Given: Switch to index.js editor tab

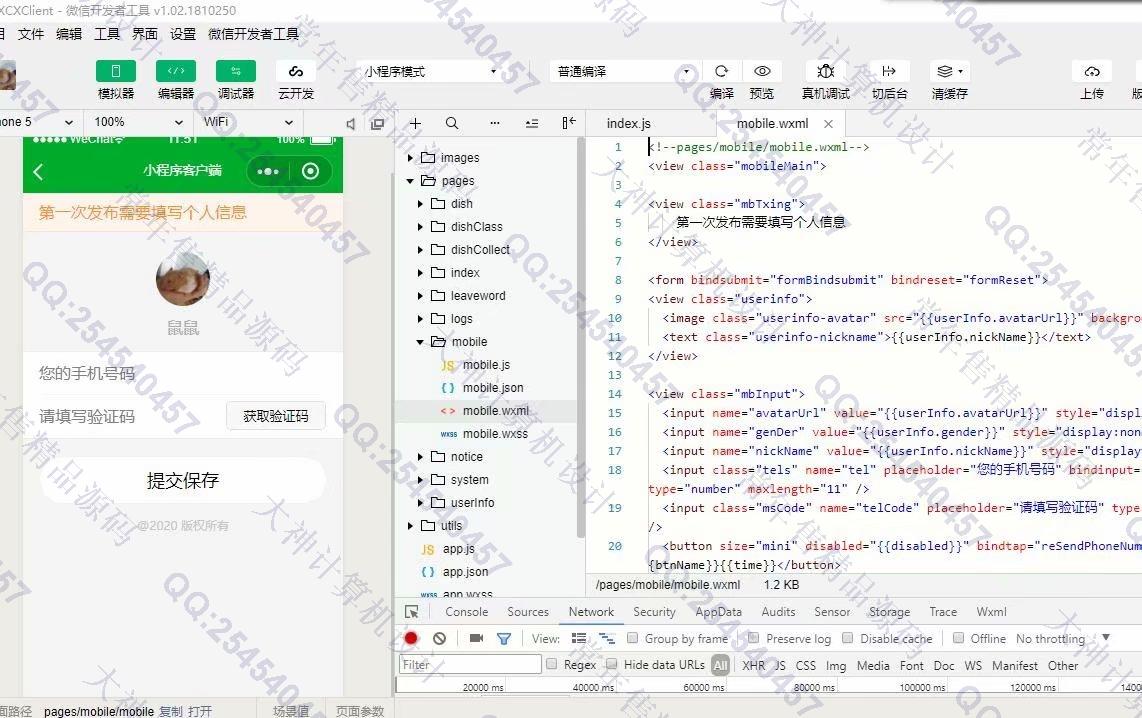Looking at the screenshot, I should (x=629, y=124).
